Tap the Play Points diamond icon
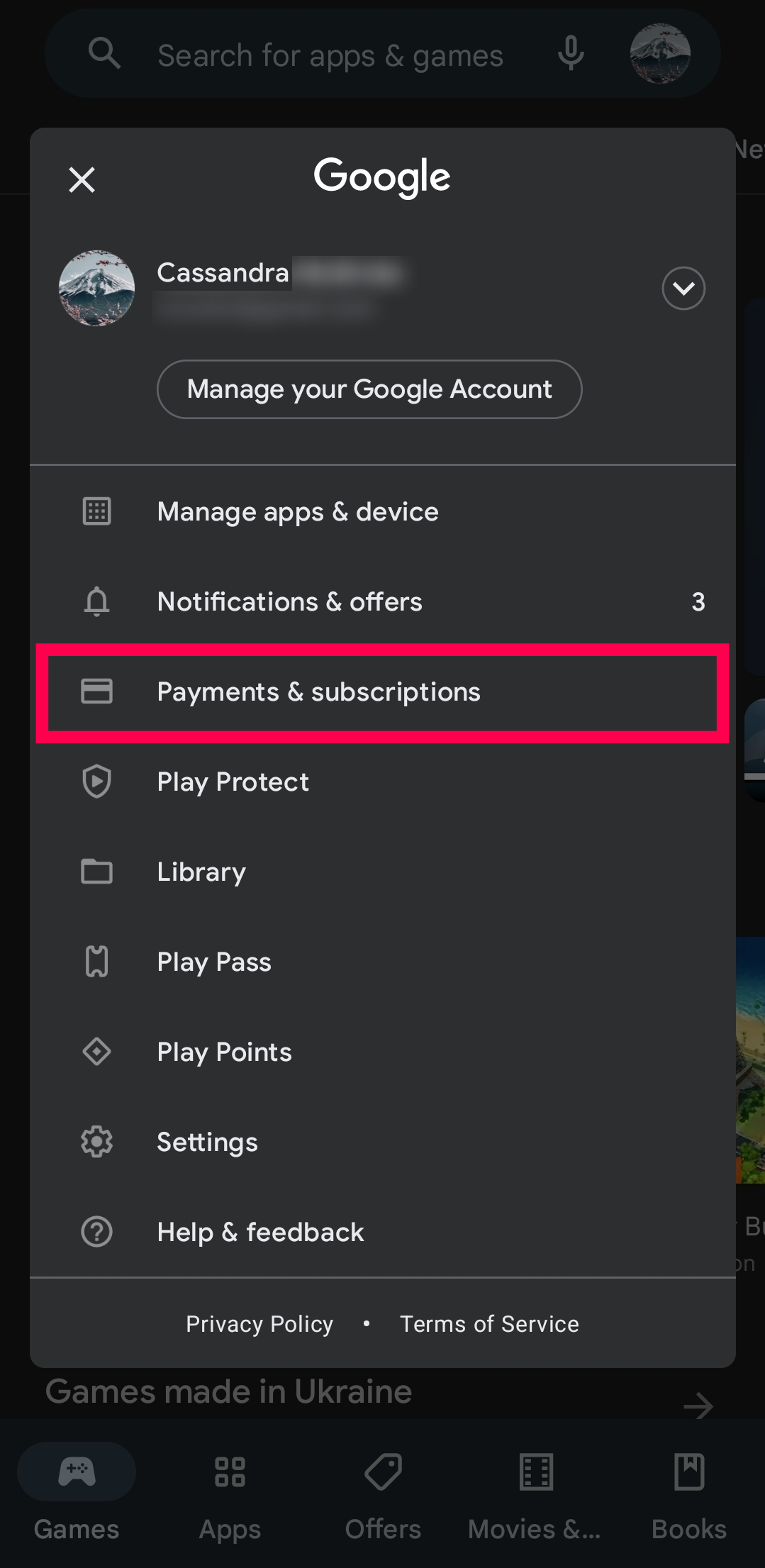765x1568 pixels. tap(97, 1052)
